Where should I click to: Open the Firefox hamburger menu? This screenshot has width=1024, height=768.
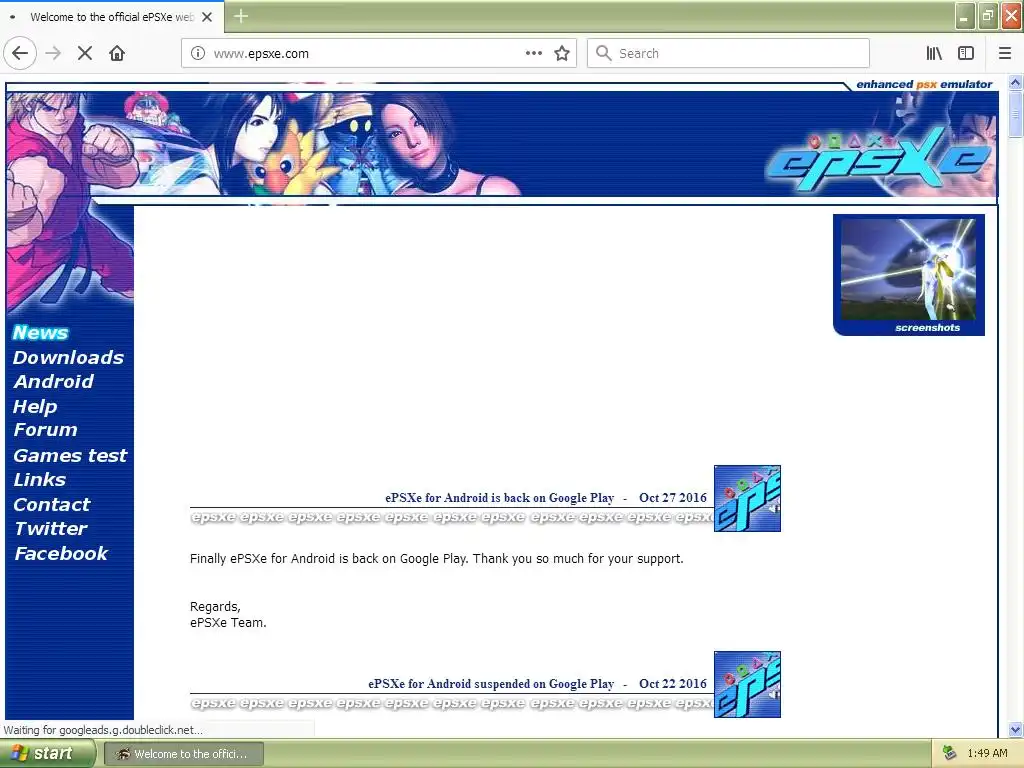pos(1005,53)
